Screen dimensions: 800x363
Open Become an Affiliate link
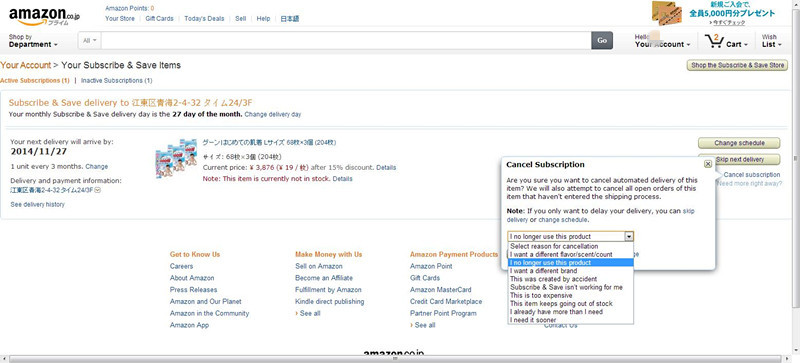pos(323,278)
